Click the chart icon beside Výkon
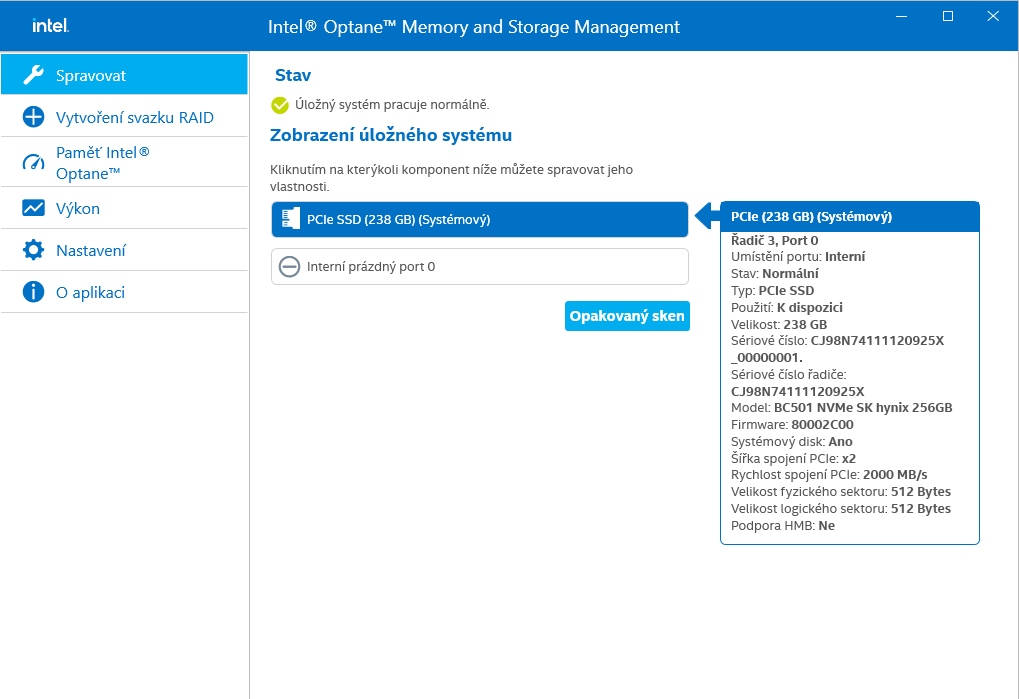1019x699 pixels. (33, 208)
